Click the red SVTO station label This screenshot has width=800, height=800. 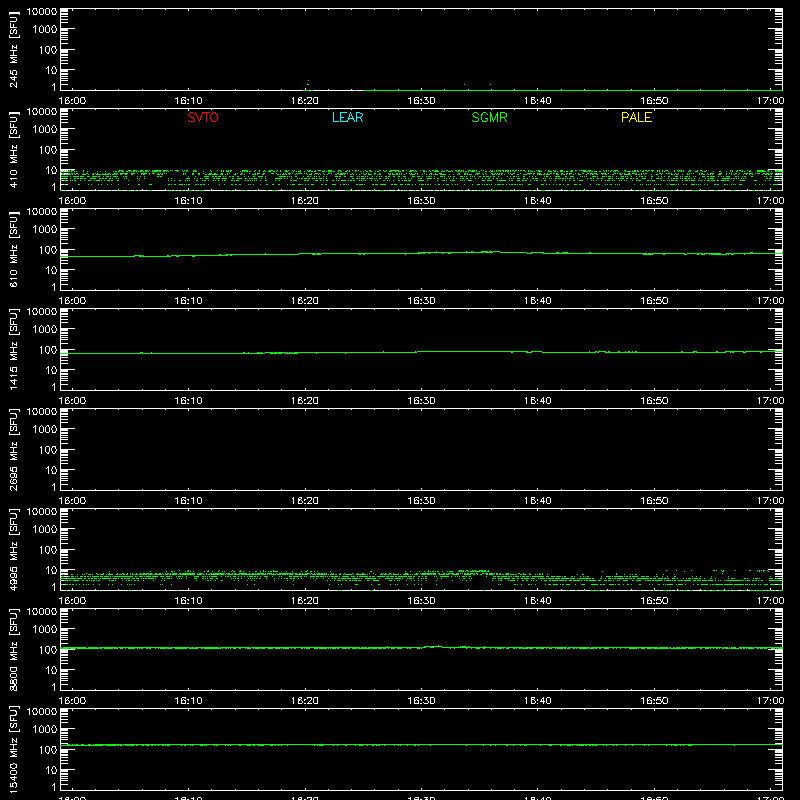tap(203, 117)
